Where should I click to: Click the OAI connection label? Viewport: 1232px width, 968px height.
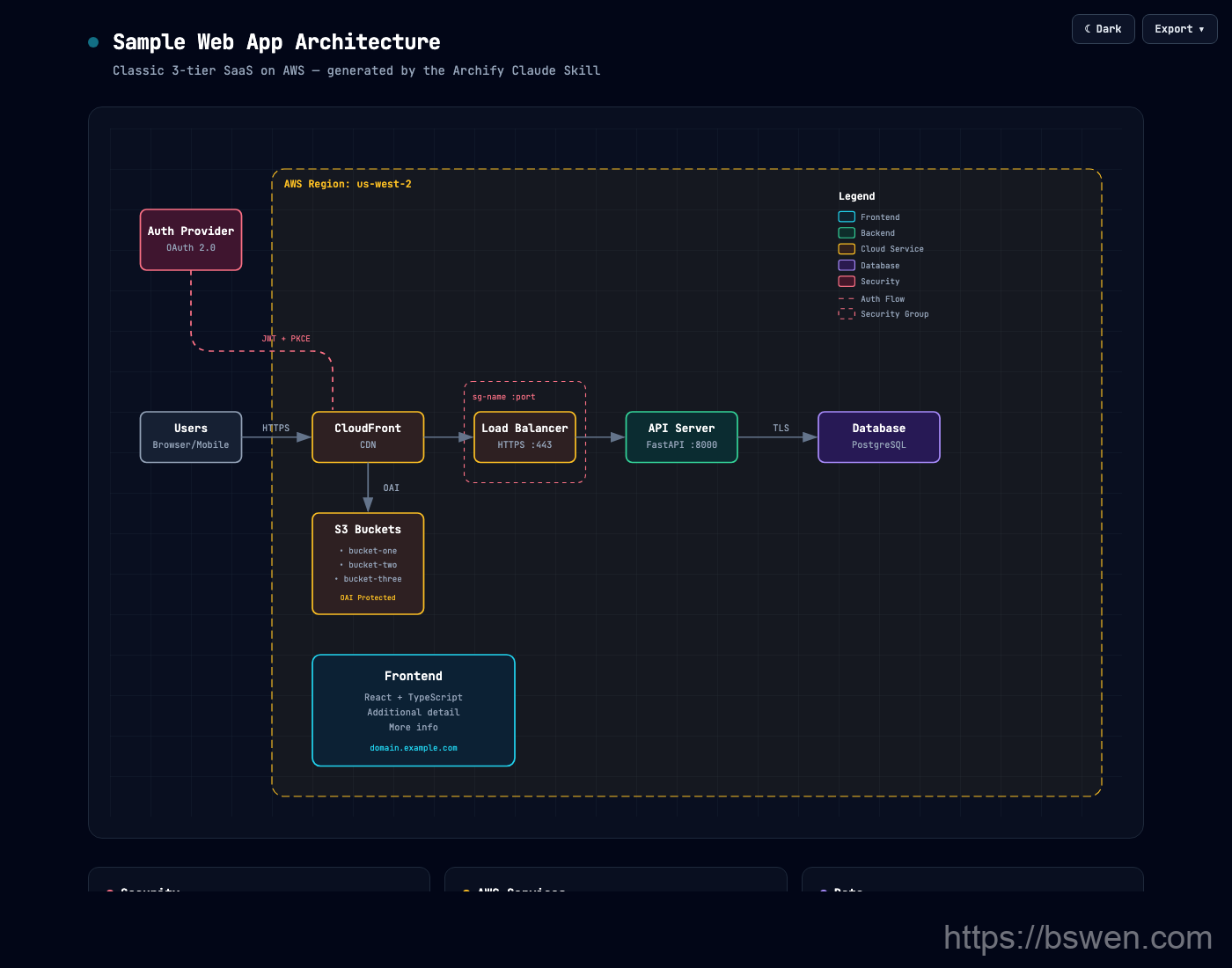click(392, 488)
